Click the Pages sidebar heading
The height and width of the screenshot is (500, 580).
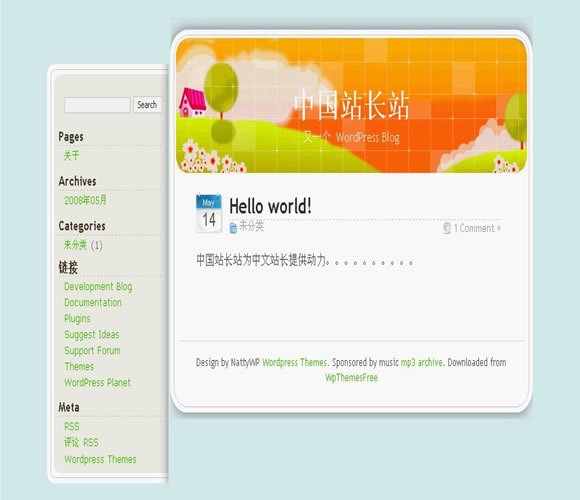tap(71, 137)
